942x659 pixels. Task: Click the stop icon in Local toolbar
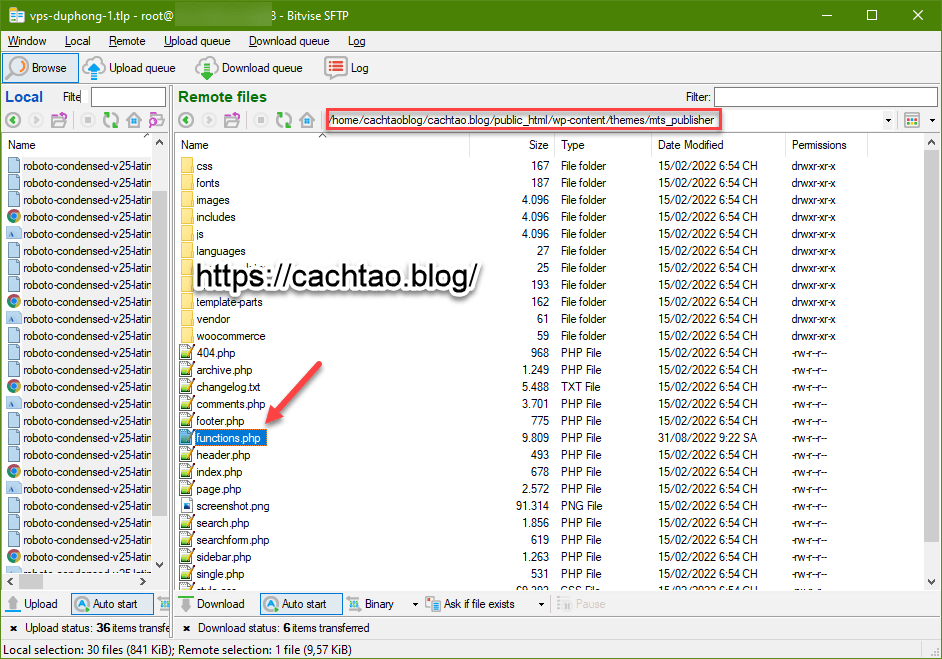click(x=88, y=120)
